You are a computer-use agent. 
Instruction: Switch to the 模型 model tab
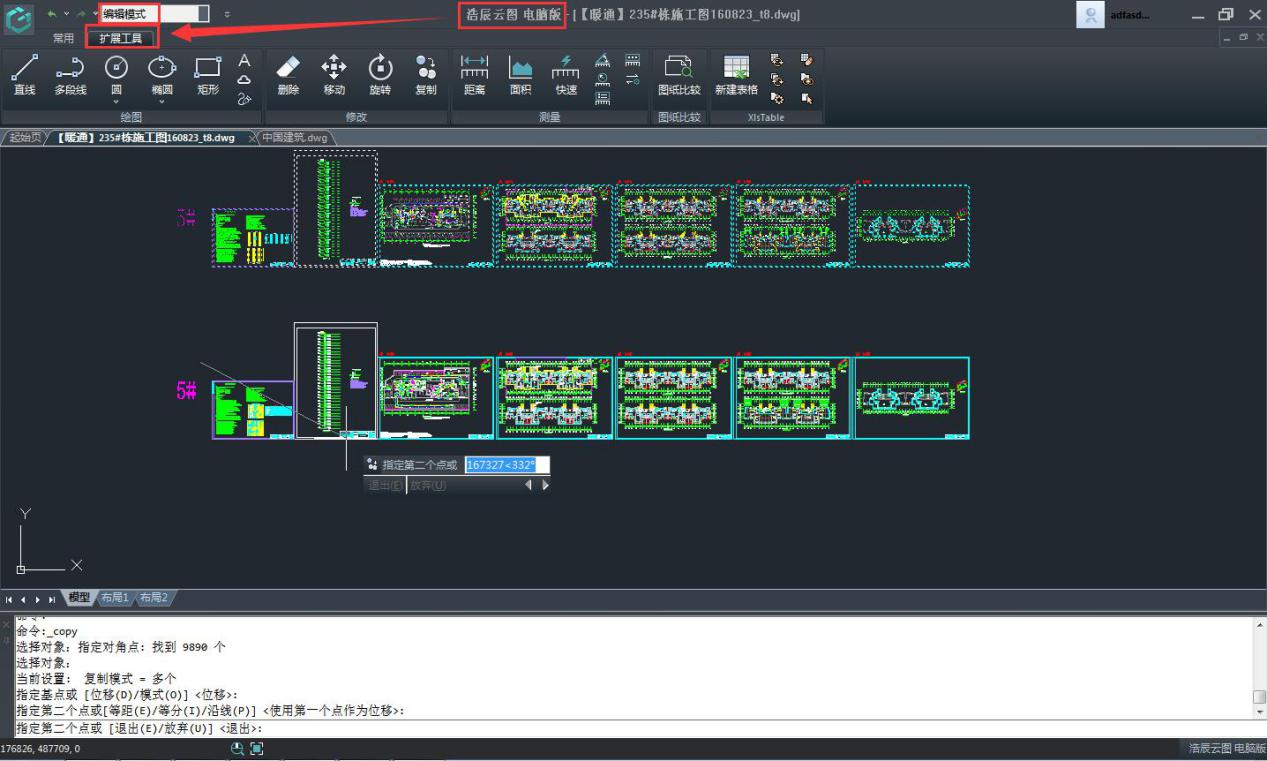click(x=79, y=597)
